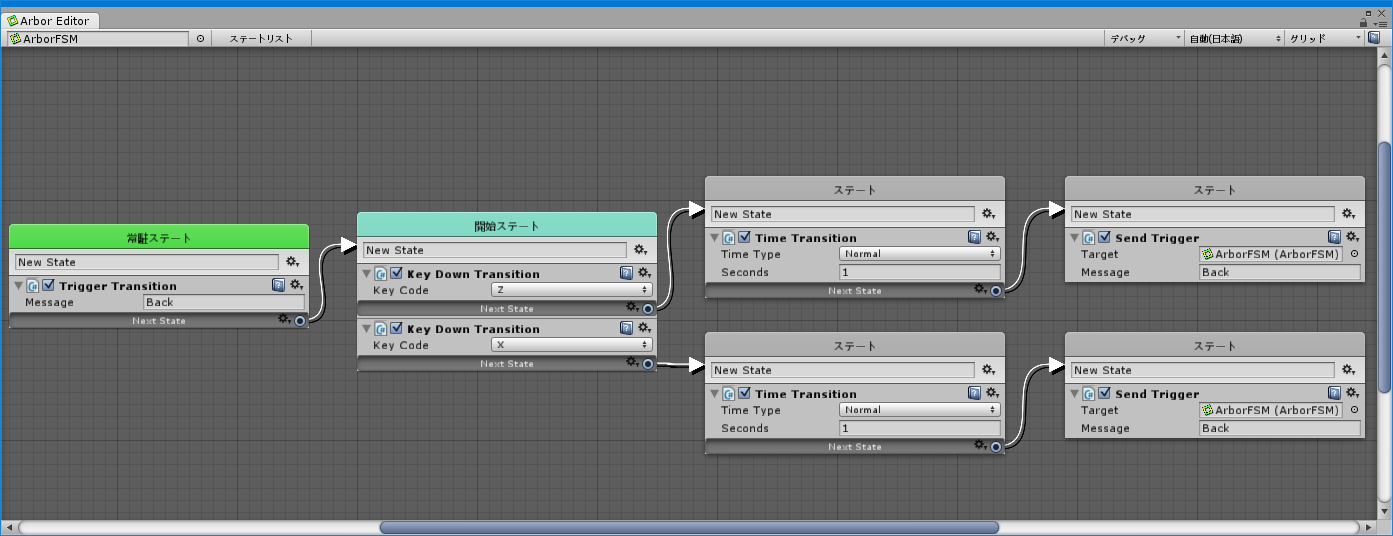Open the デバッグ menu in the toolbar
Screen dimensions: 1393x536
(1144, 39)
